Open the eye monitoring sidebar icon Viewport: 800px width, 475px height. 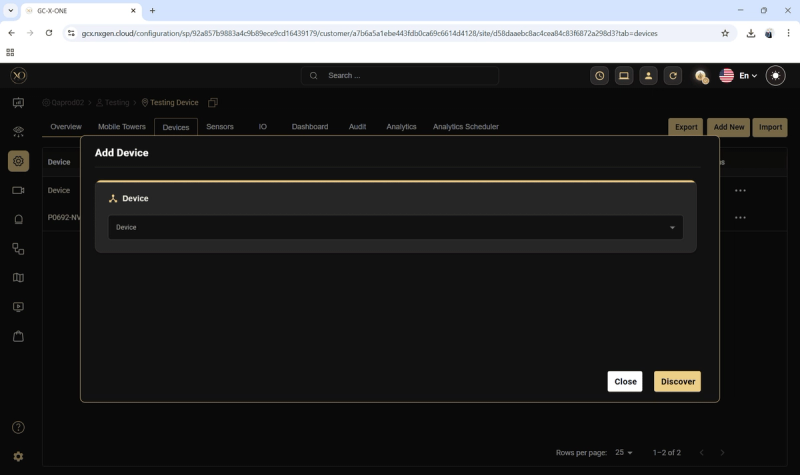[18, 132]
